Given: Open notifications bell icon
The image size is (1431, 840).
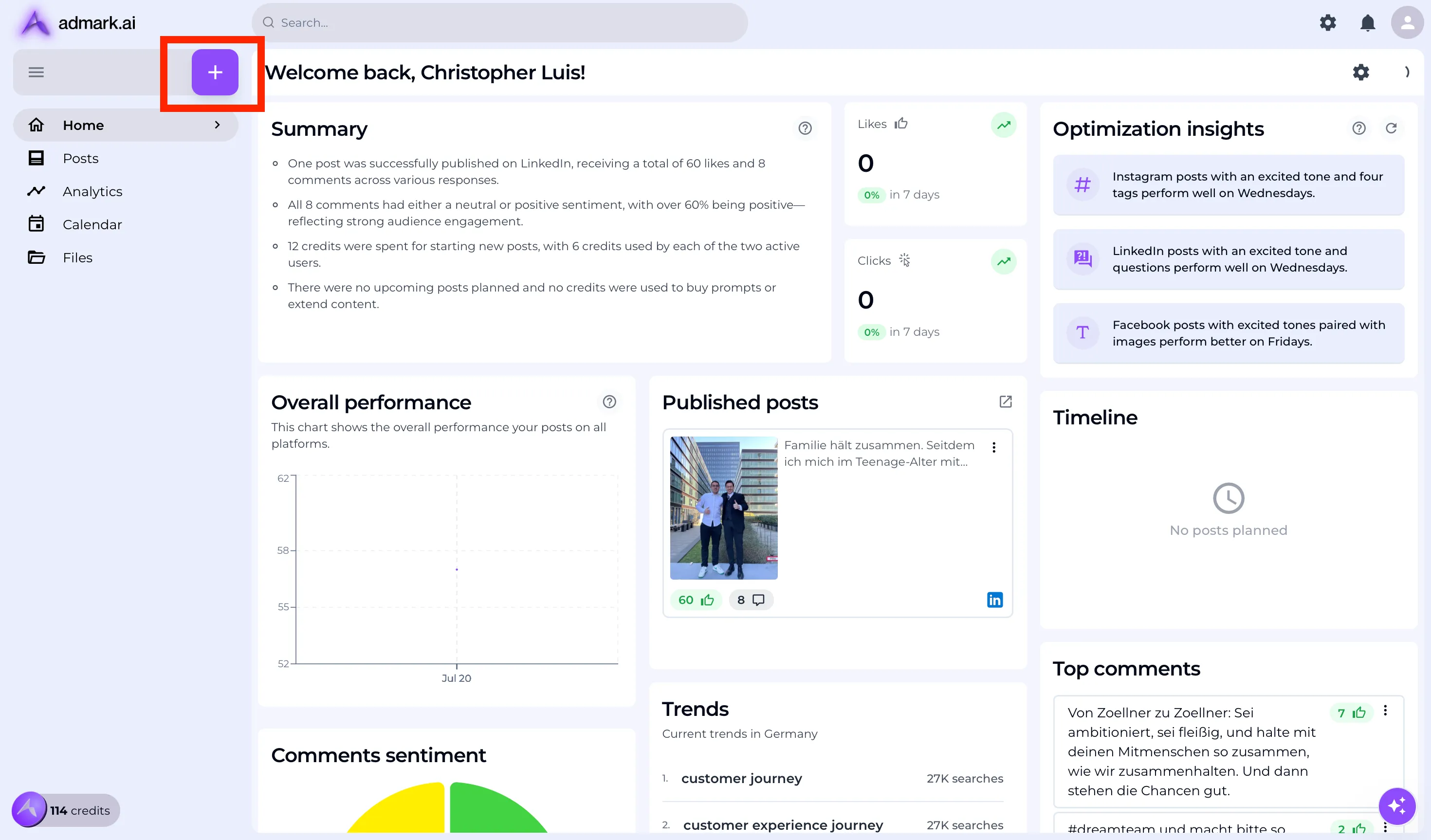Looking at the screenshot, I should (x=1367, y=23).
